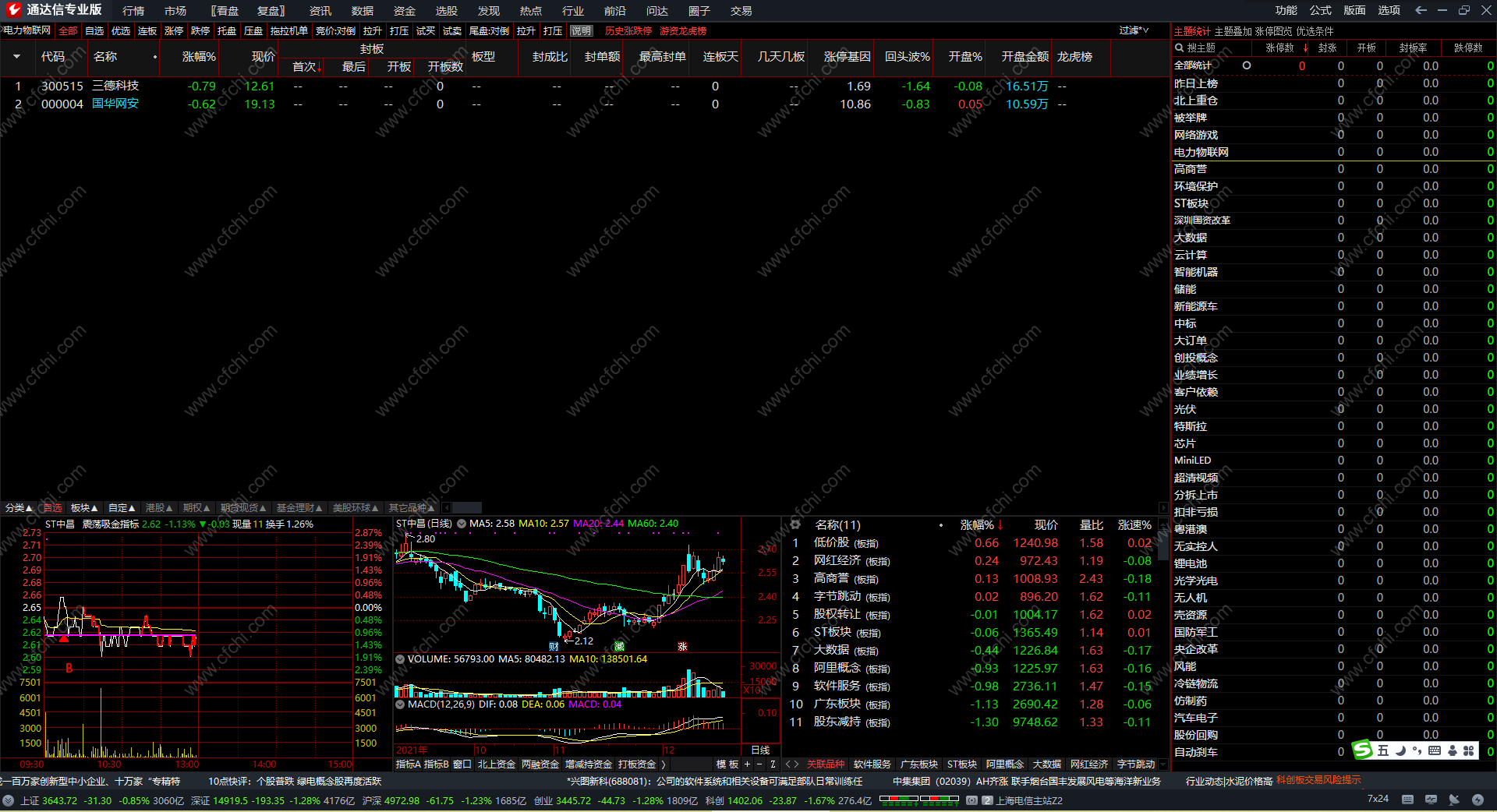Expand the 期权 options menu
Image resolution: width=1497 pixels, height=812 pixels.
pyautogui.click(x=196, y=508)
